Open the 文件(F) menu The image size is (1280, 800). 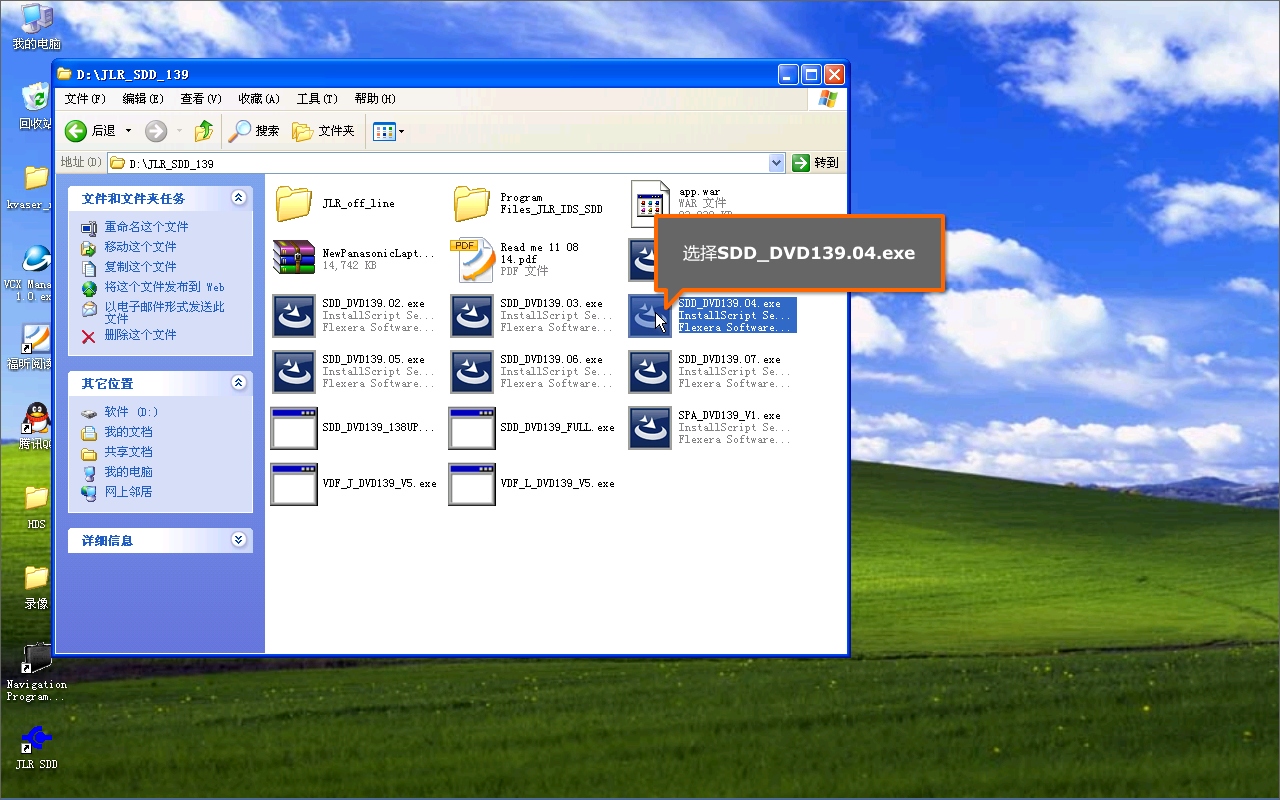point(85,98)
